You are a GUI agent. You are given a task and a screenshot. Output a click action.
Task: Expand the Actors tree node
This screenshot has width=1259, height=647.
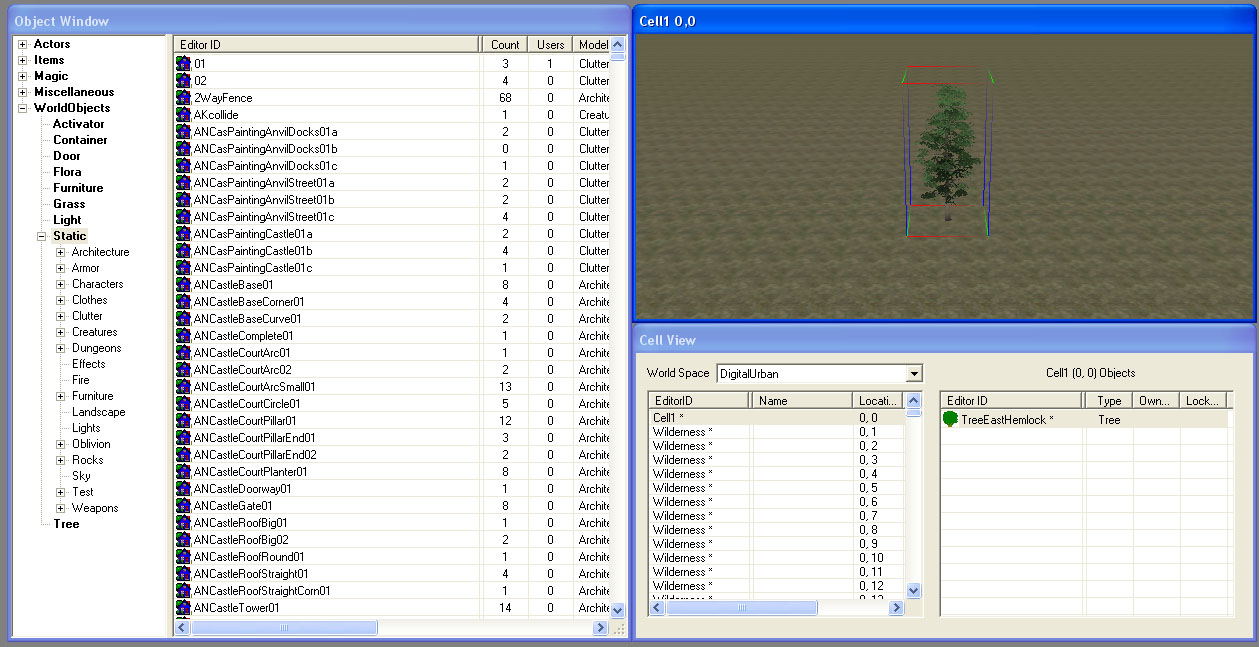pyautogui.click(x=23, y=44)
